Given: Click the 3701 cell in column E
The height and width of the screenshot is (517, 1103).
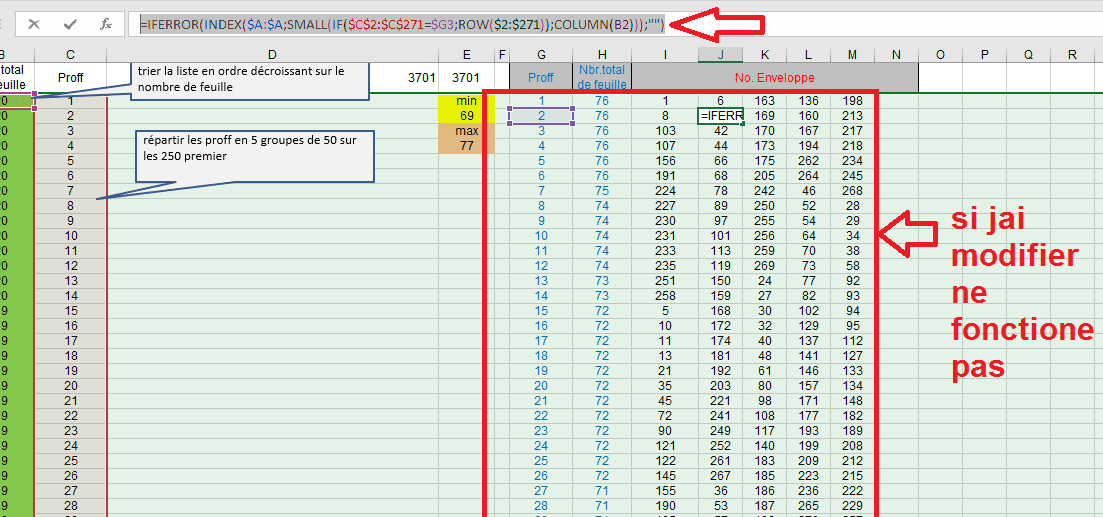Looking at the screenshot, I should point(466,77).
